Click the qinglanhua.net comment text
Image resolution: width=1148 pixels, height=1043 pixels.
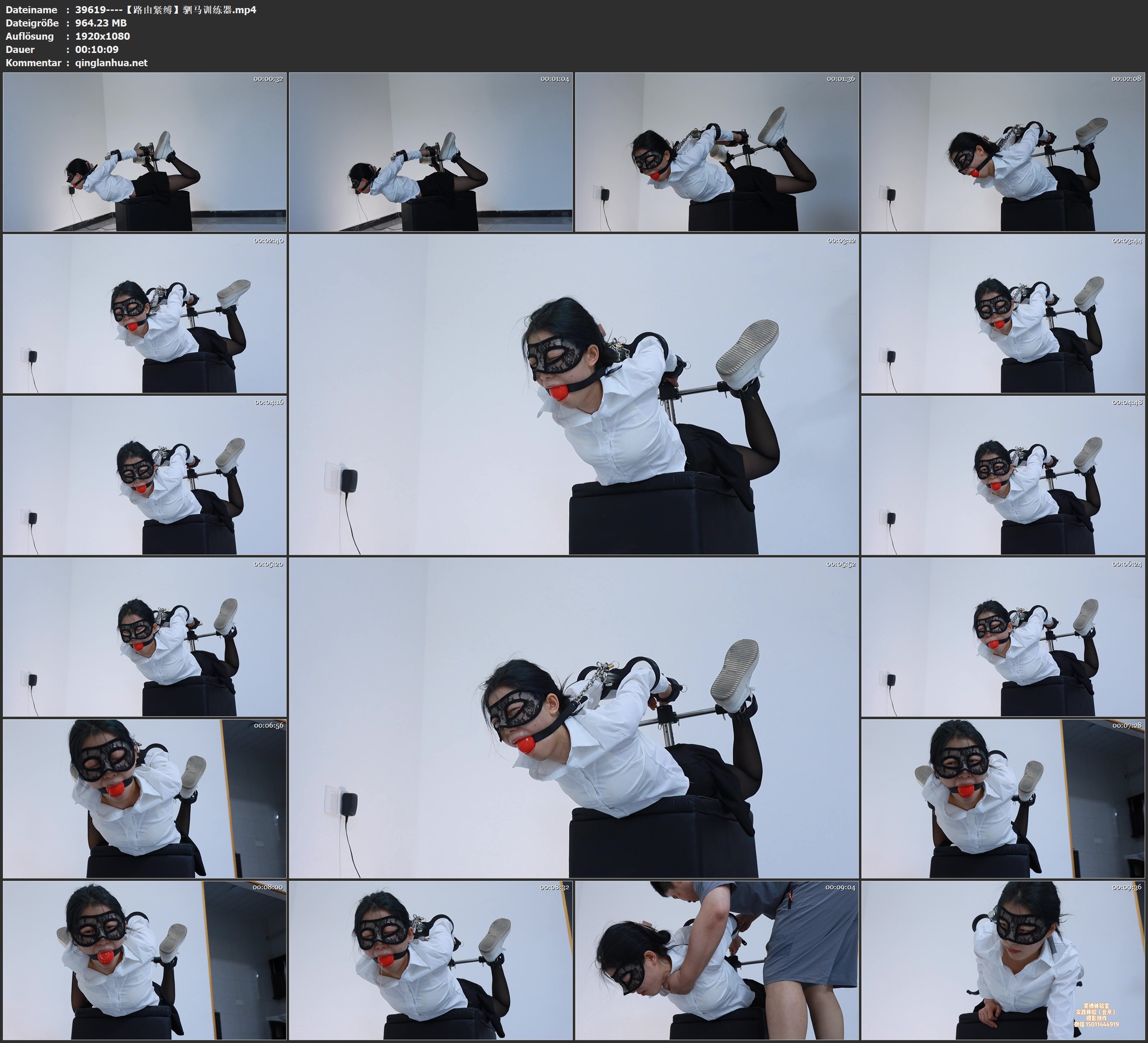point(112,62)
